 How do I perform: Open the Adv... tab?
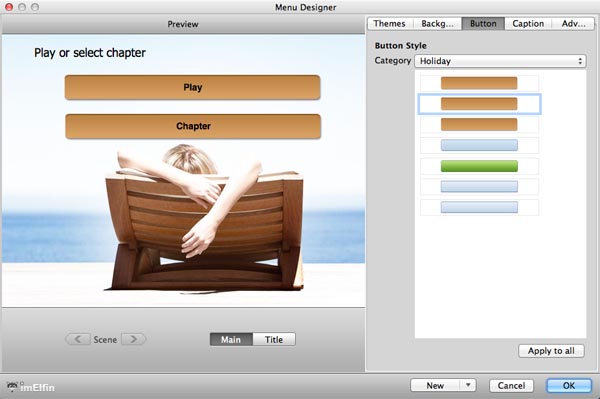[573, 24]
